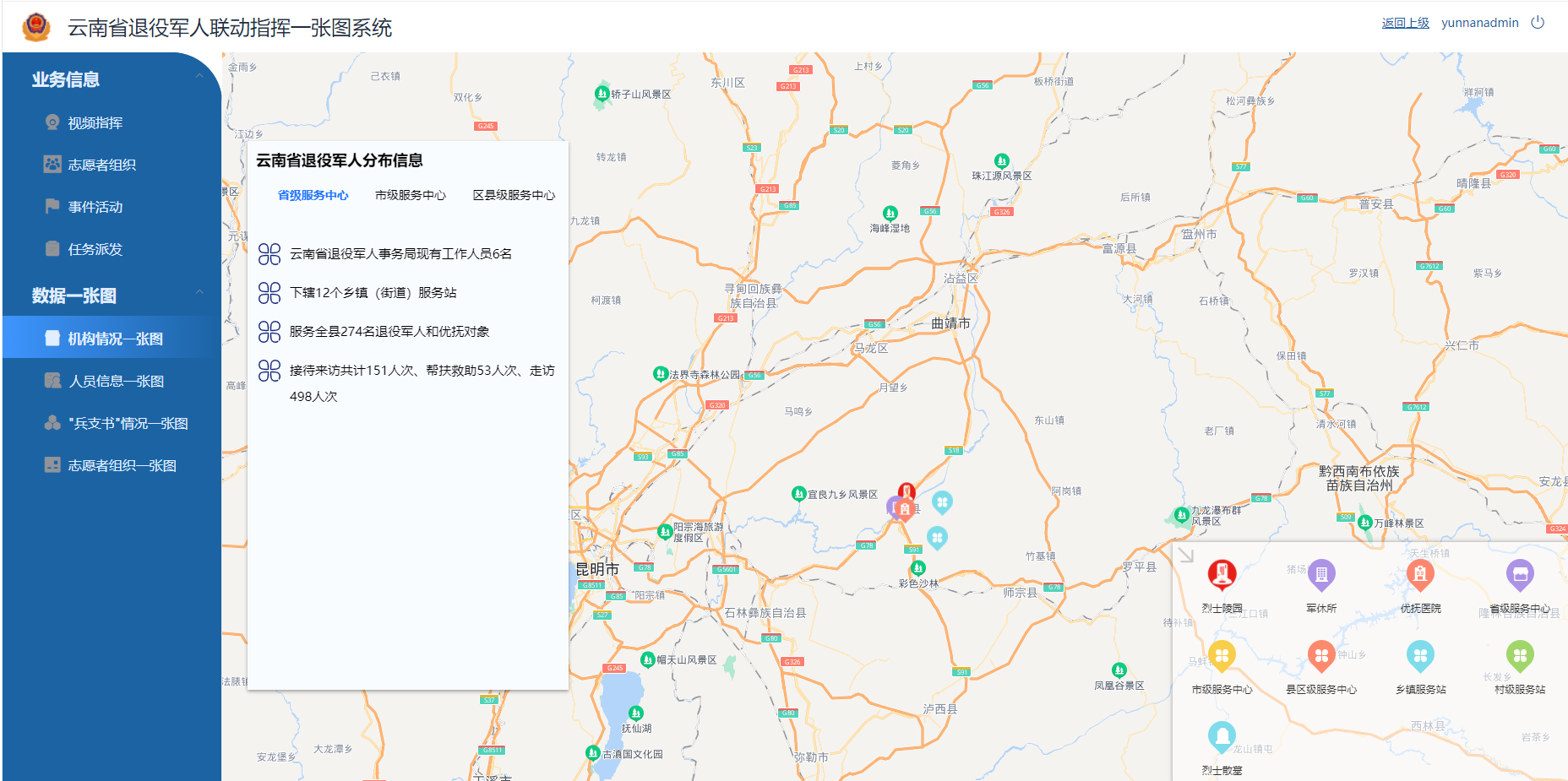Click the 返回上级 link
1568x781 pixels.
point(1405,23)
